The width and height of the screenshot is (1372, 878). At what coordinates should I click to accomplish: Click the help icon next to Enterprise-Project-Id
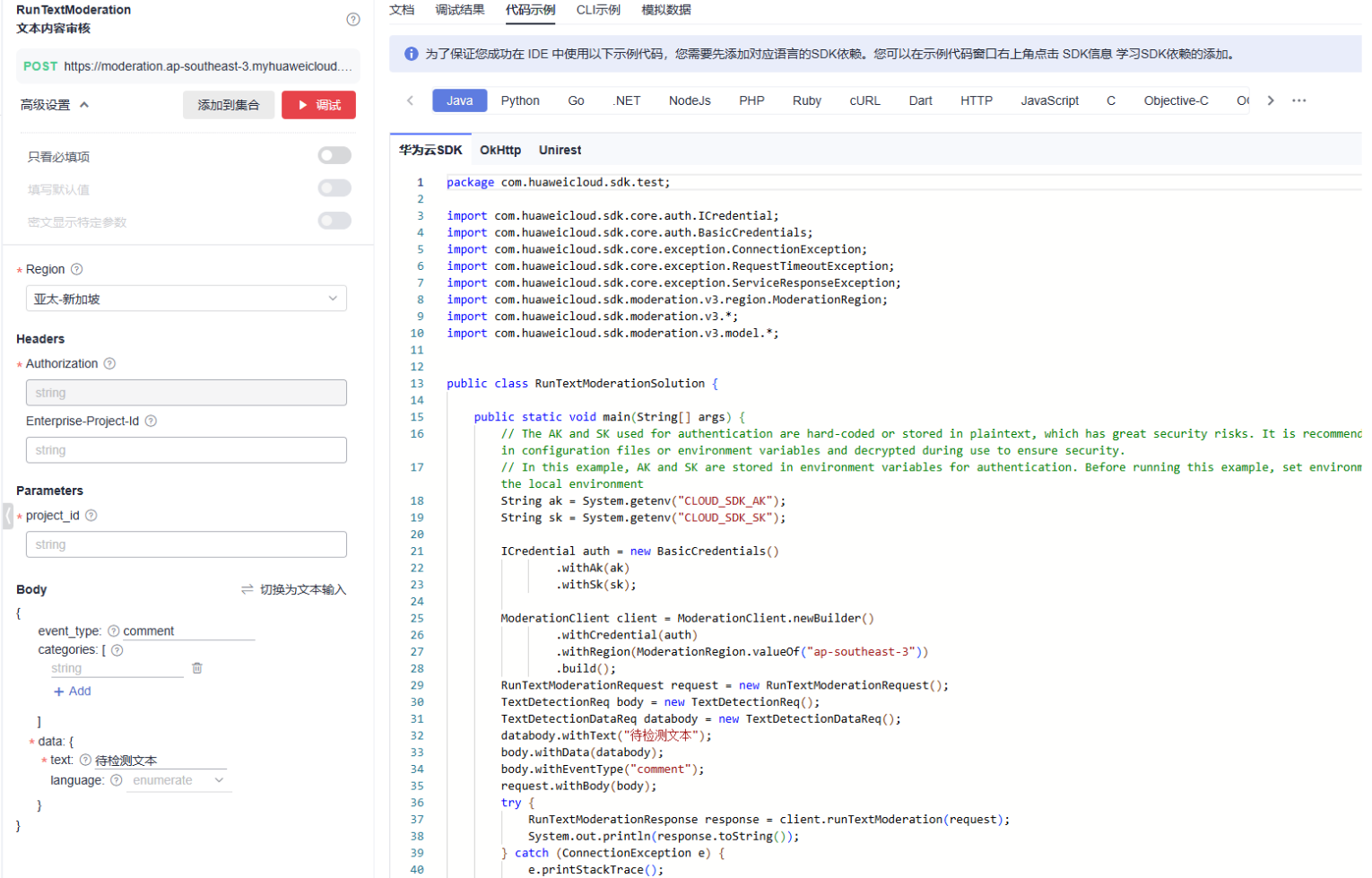[151, 421]
